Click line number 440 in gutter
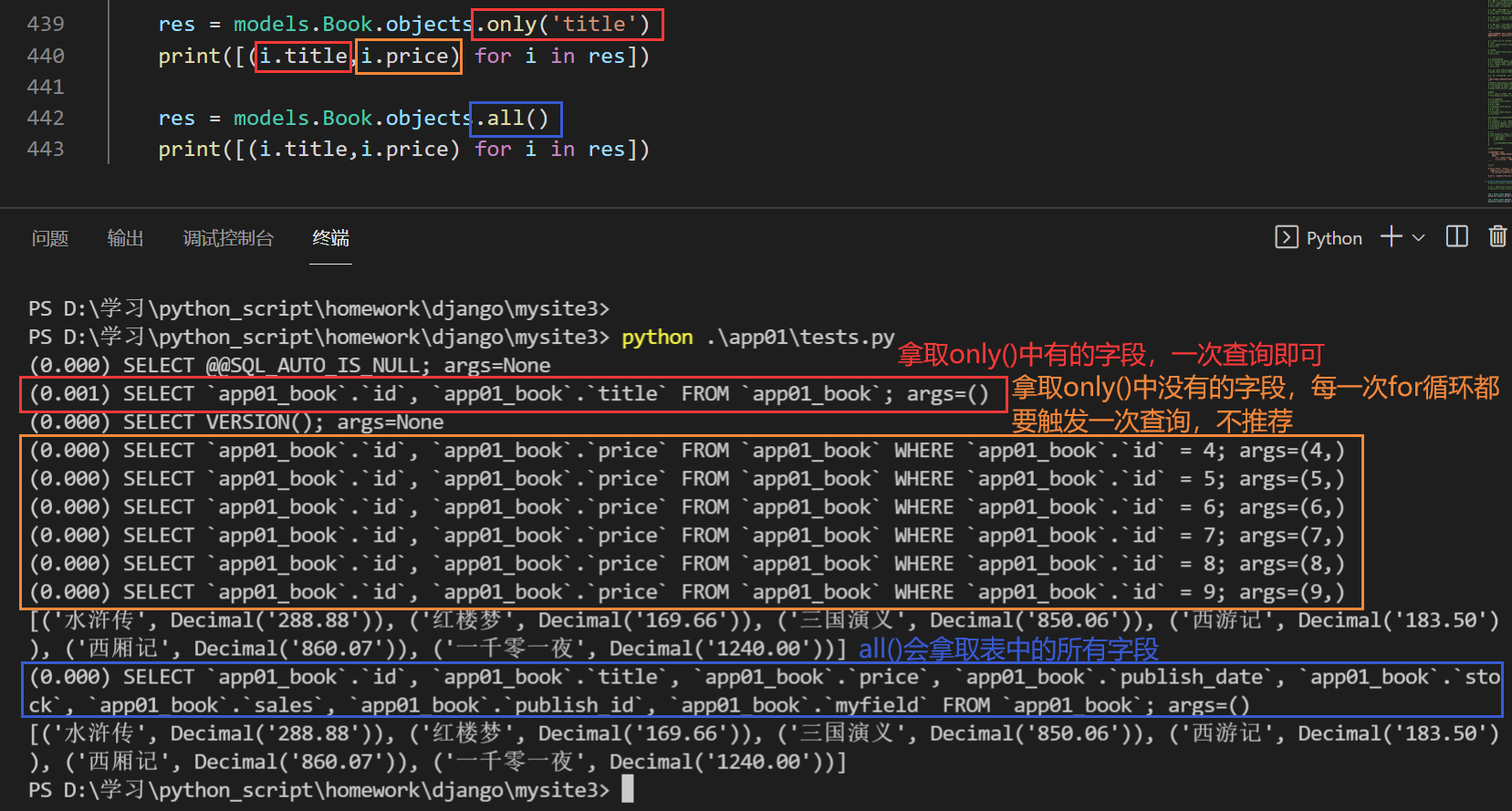 click(x=46, y=56)
